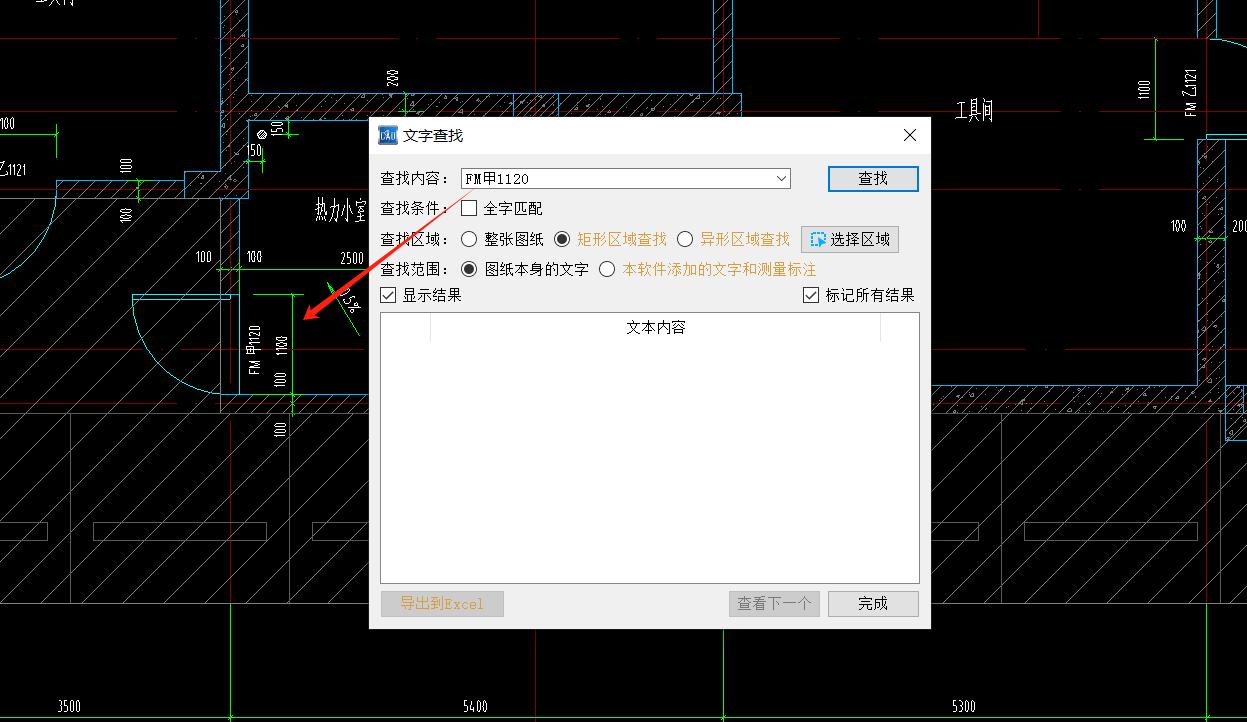Click the 工具间 room label in drawing

(x=974, y=110)
